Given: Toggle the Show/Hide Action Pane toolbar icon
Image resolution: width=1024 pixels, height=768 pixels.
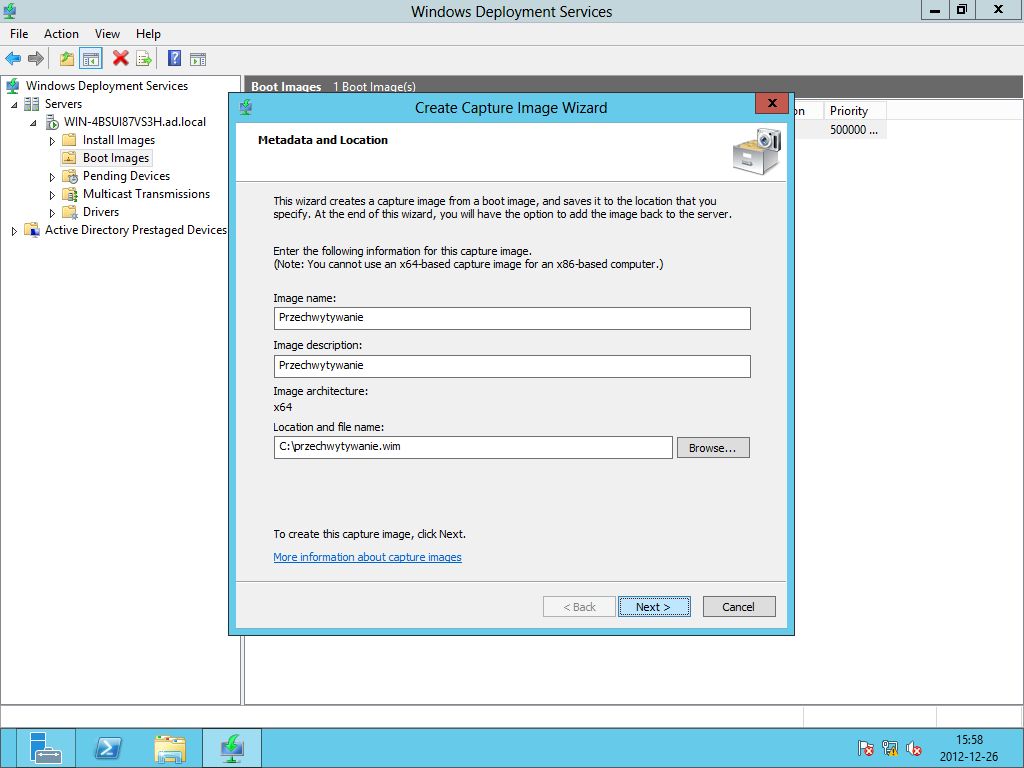Looking at the screenshot, I should 198,59.
